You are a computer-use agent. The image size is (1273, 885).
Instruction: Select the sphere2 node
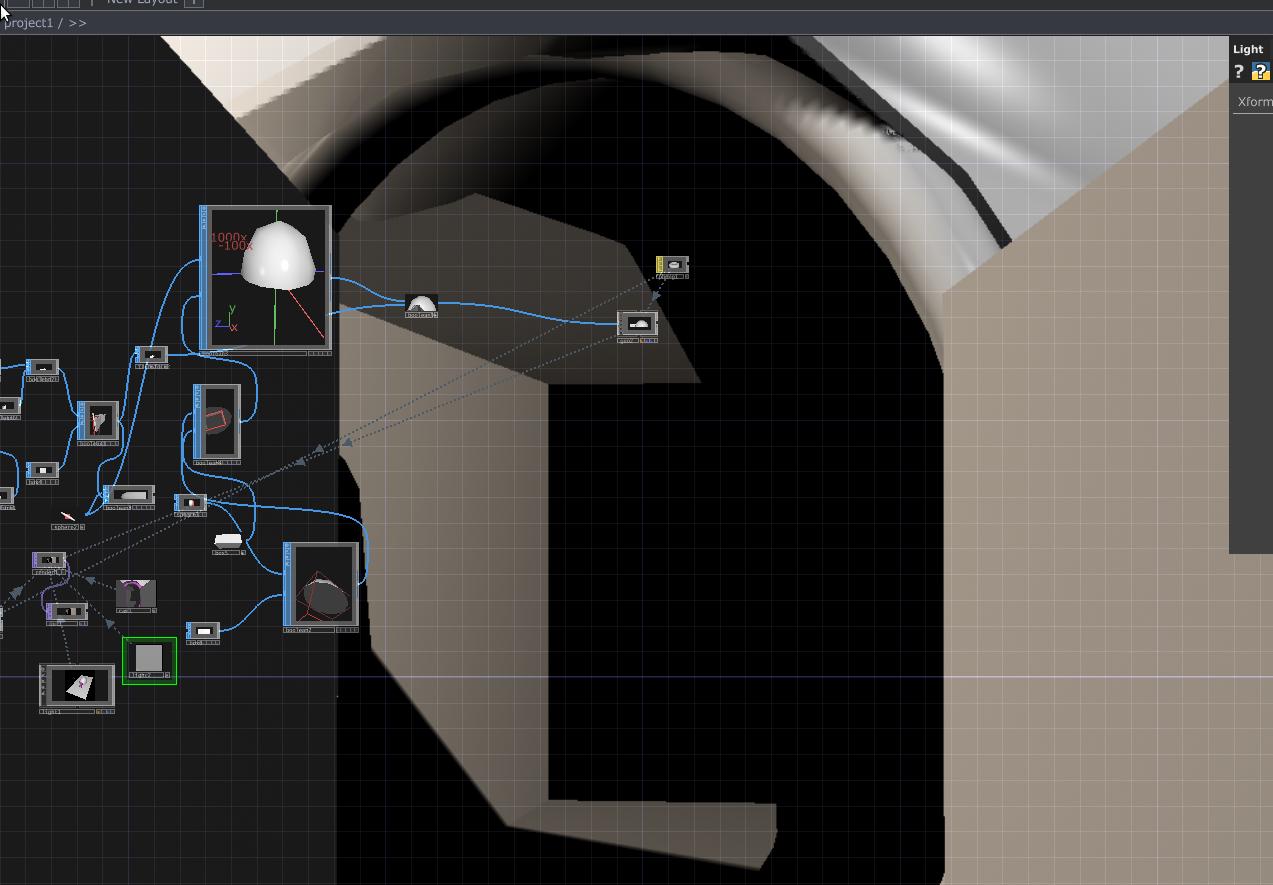68,519
